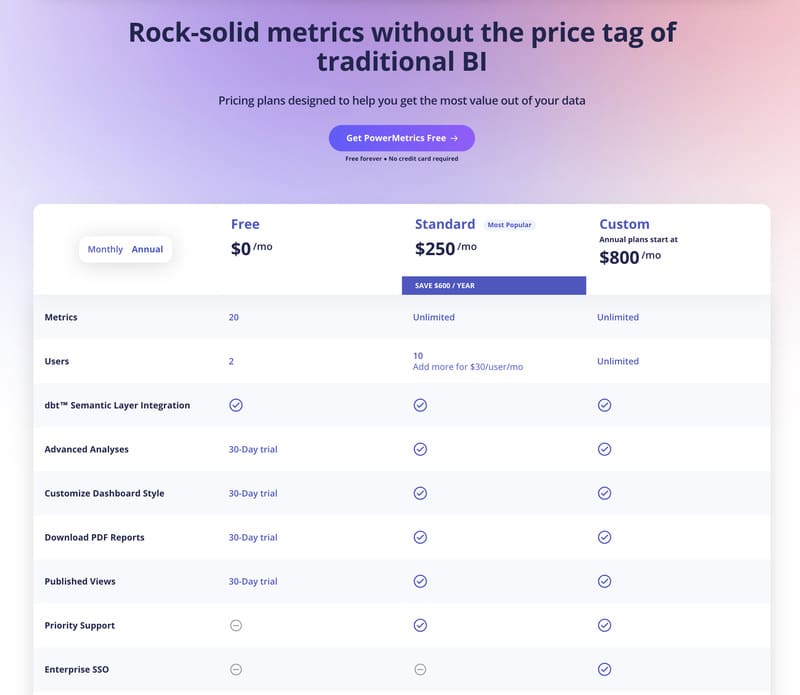
Task: Click the dbt Semantic Layer Integration label
Action: tap(117, 405)
